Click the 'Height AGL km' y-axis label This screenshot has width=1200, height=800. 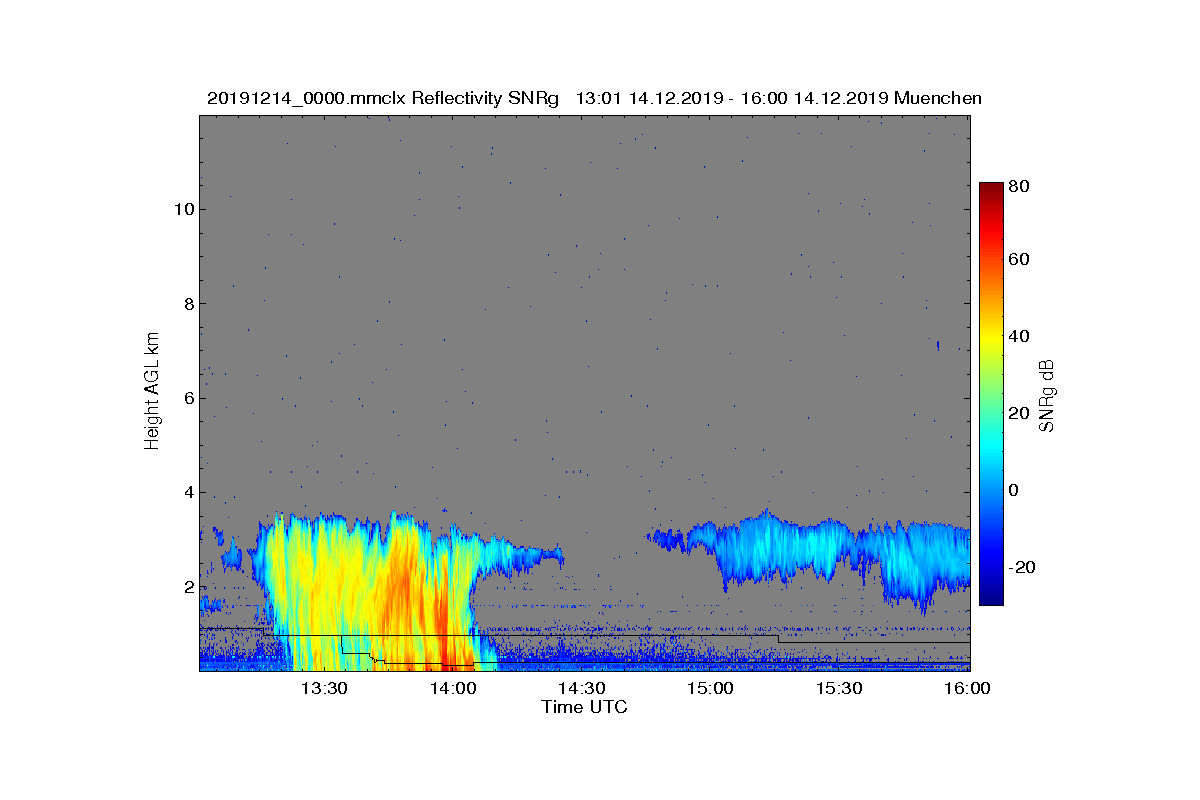(152, 392)
